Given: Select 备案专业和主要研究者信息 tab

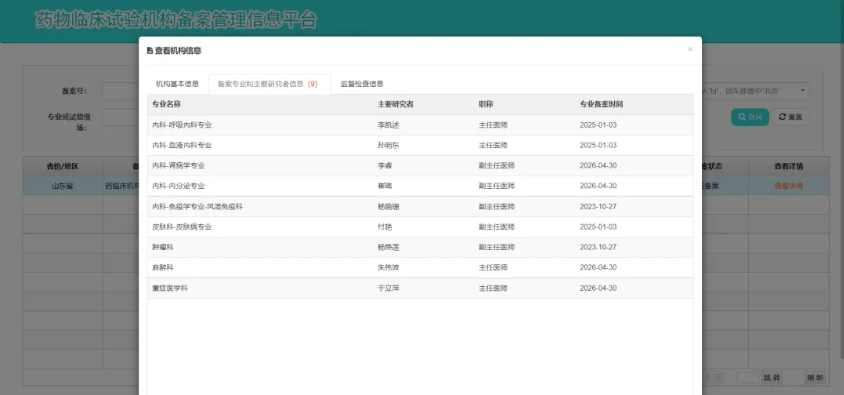Looking at the screenshot, I should (269, 84).
